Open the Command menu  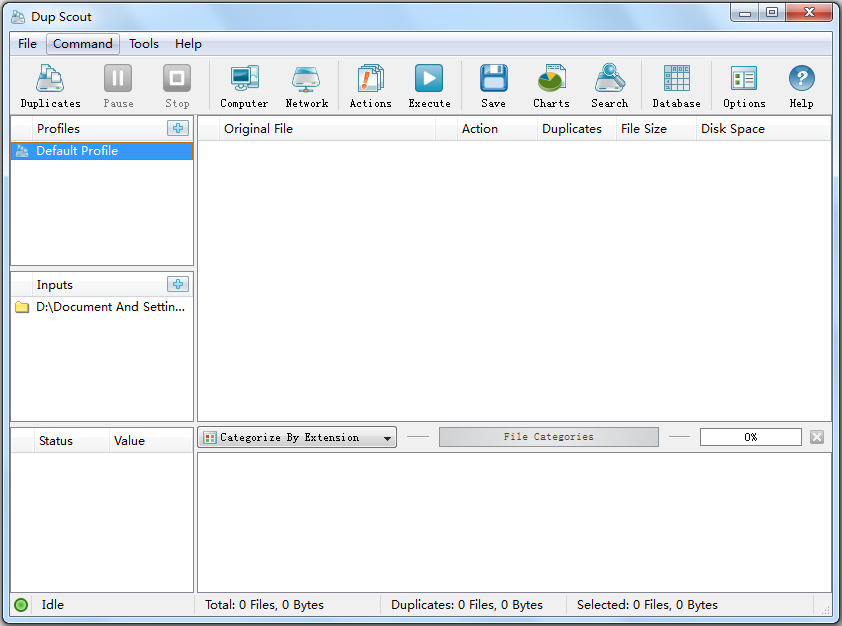83,43
